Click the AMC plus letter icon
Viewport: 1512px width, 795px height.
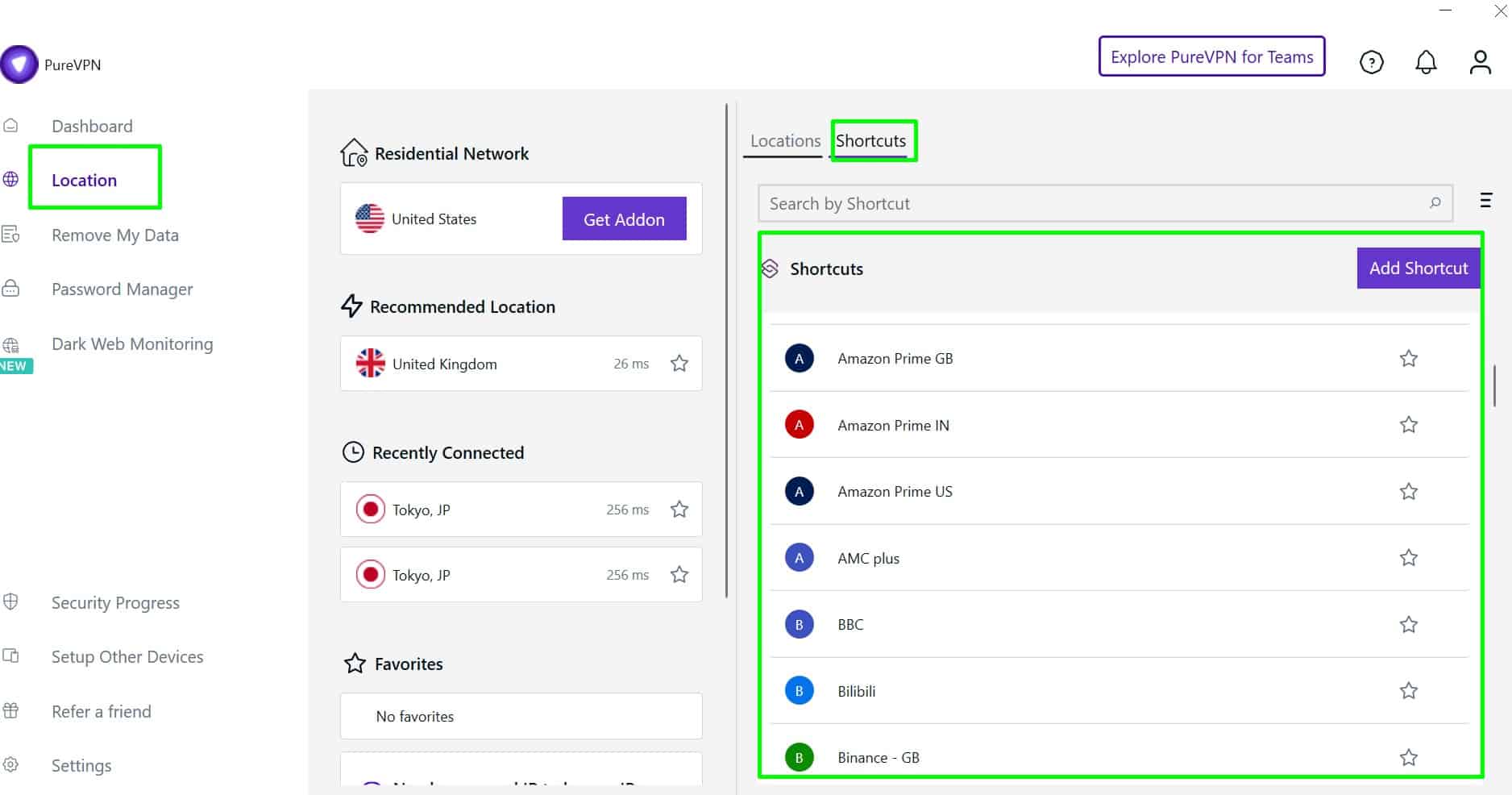[x=799, y=558]
